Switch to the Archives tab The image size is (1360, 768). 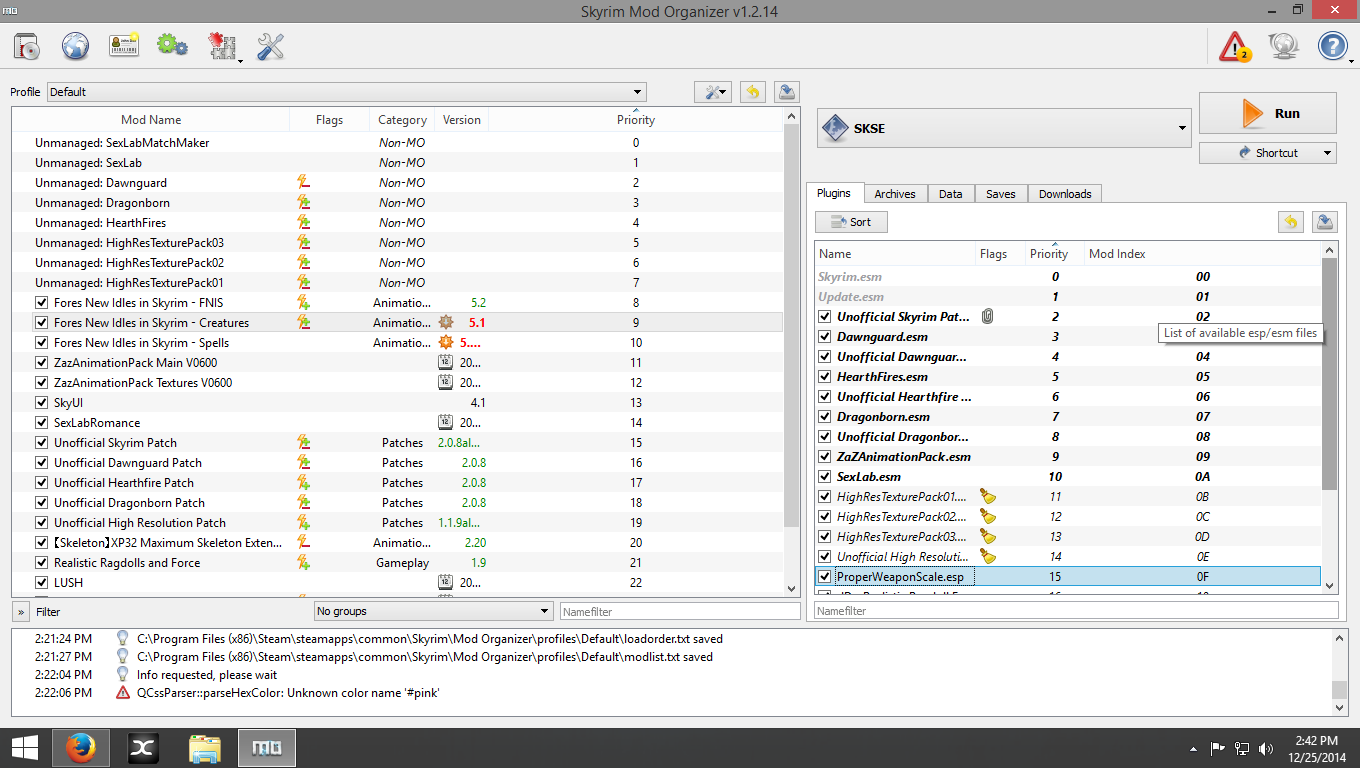coord(894,194)
